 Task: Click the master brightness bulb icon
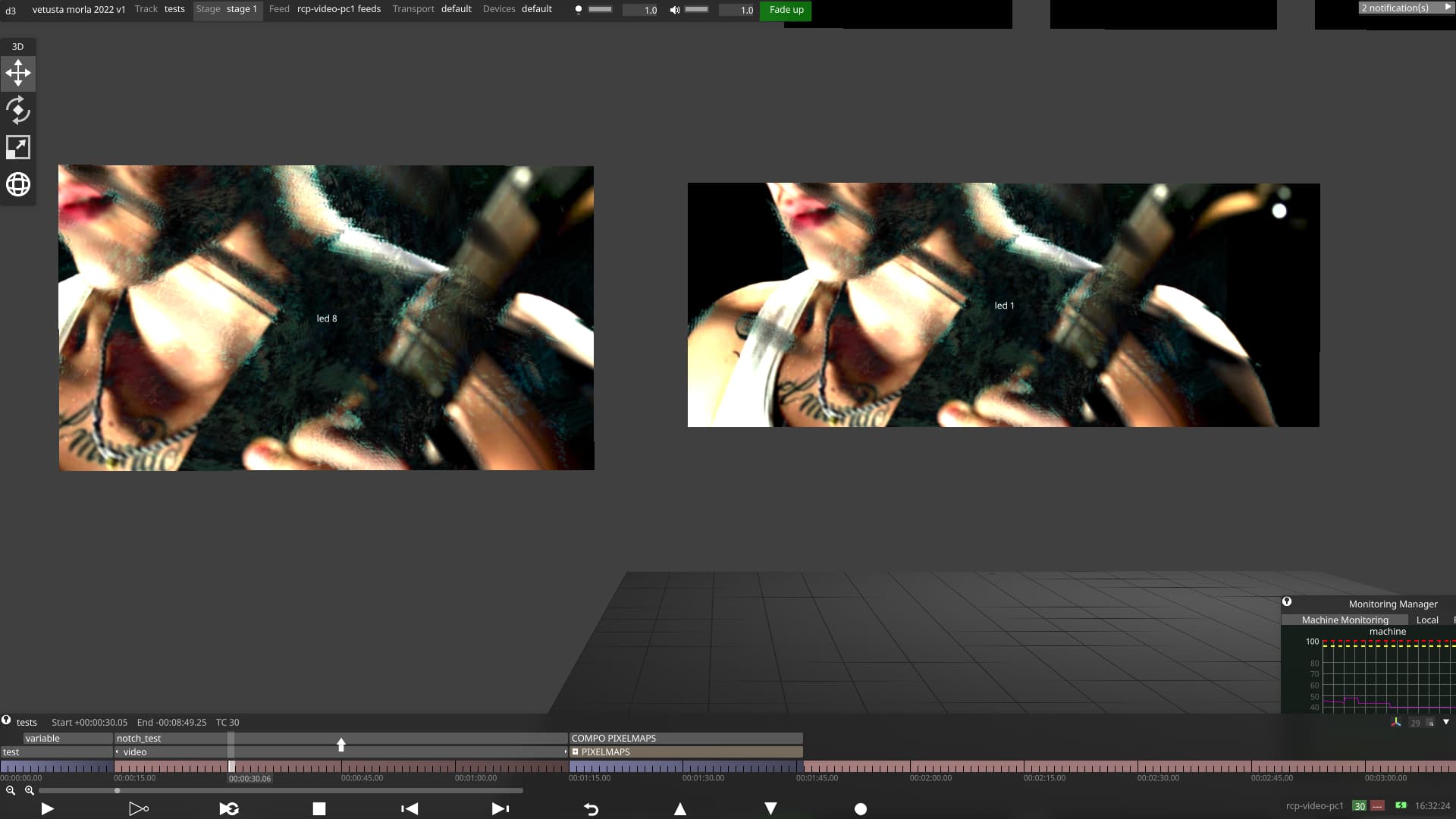579,10
